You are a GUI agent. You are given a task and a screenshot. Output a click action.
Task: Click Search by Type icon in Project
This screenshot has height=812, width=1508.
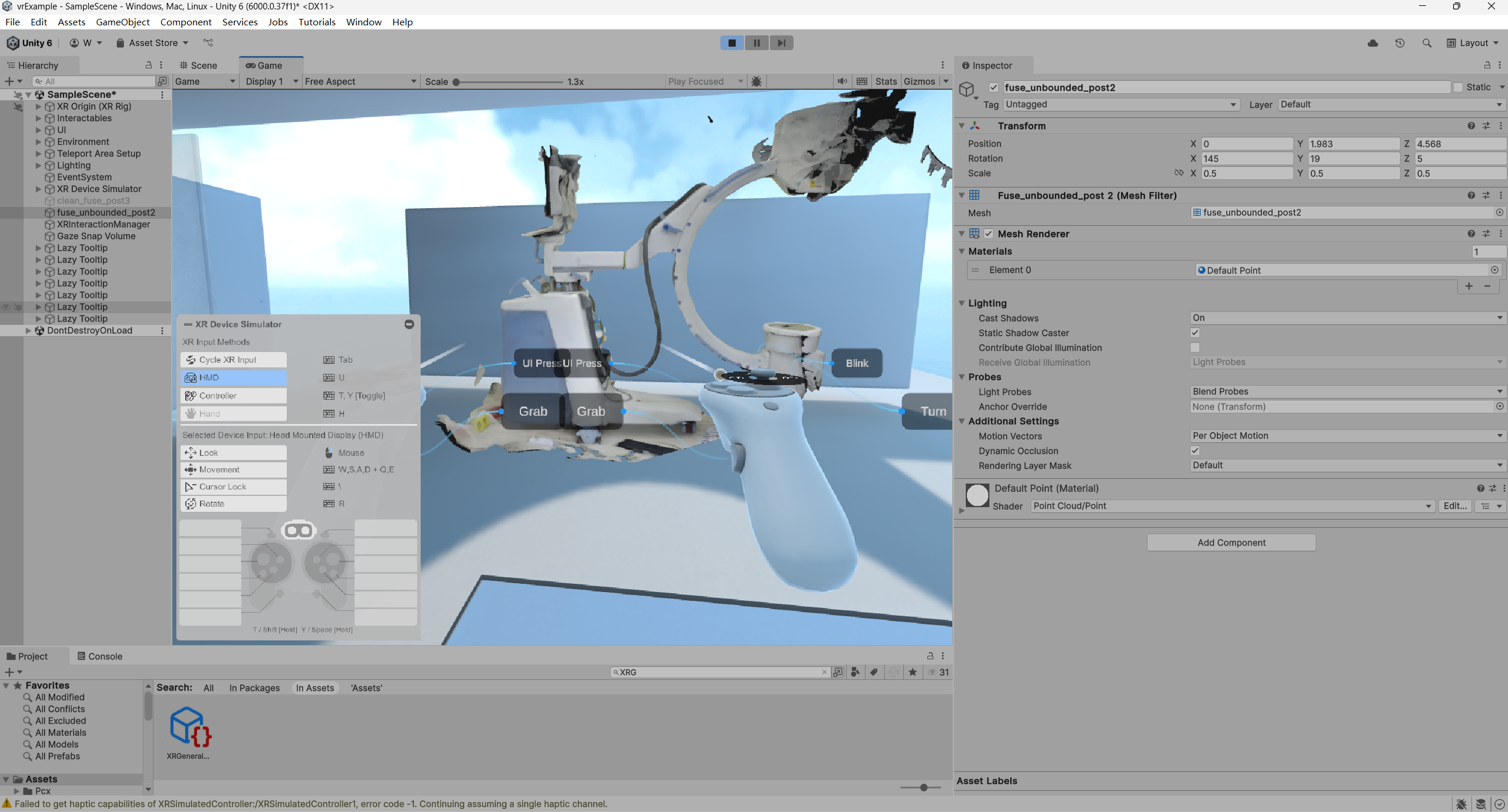click(855, 672)
